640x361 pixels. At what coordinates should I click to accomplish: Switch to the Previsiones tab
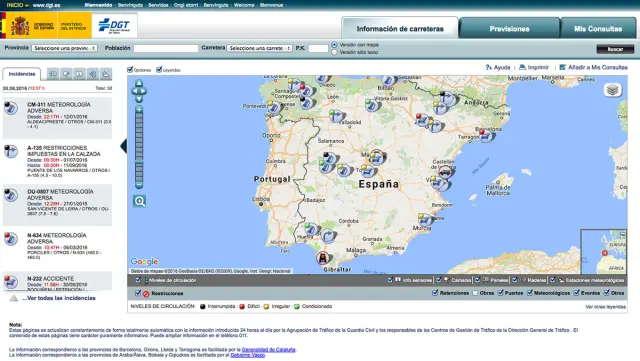[509, 29]
